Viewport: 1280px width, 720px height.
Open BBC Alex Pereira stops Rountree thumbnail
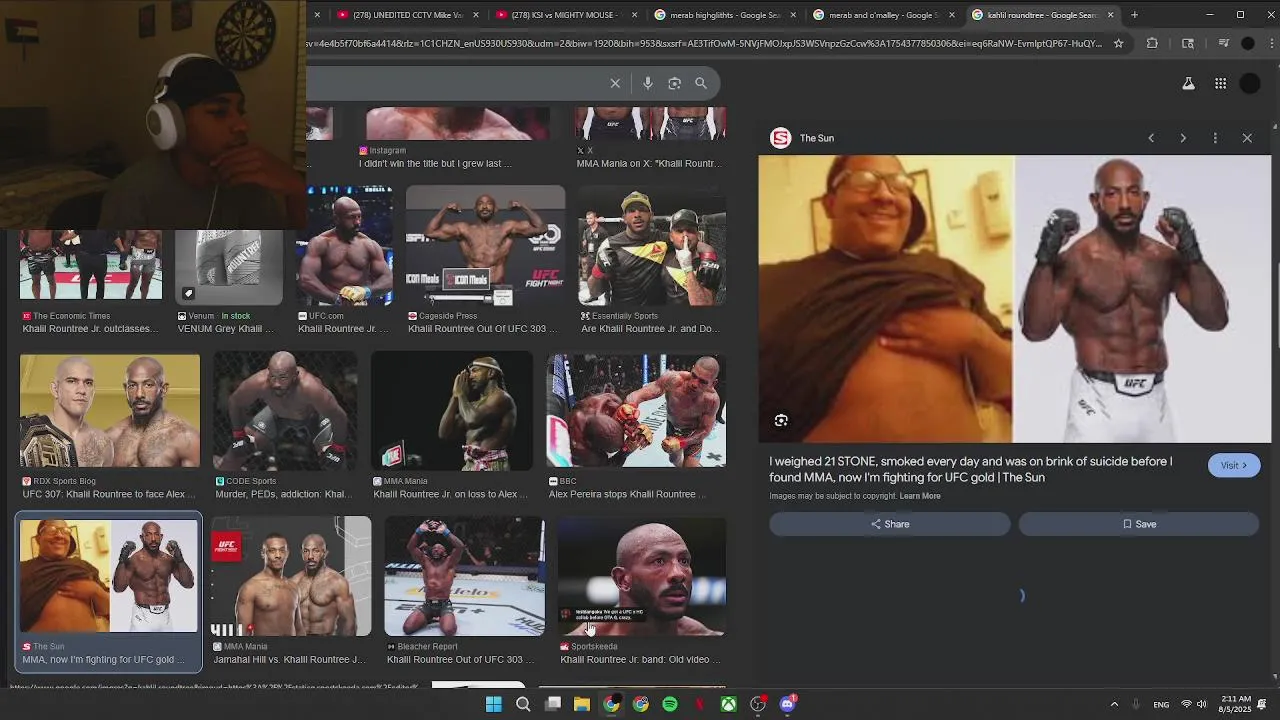click(636, 411)
